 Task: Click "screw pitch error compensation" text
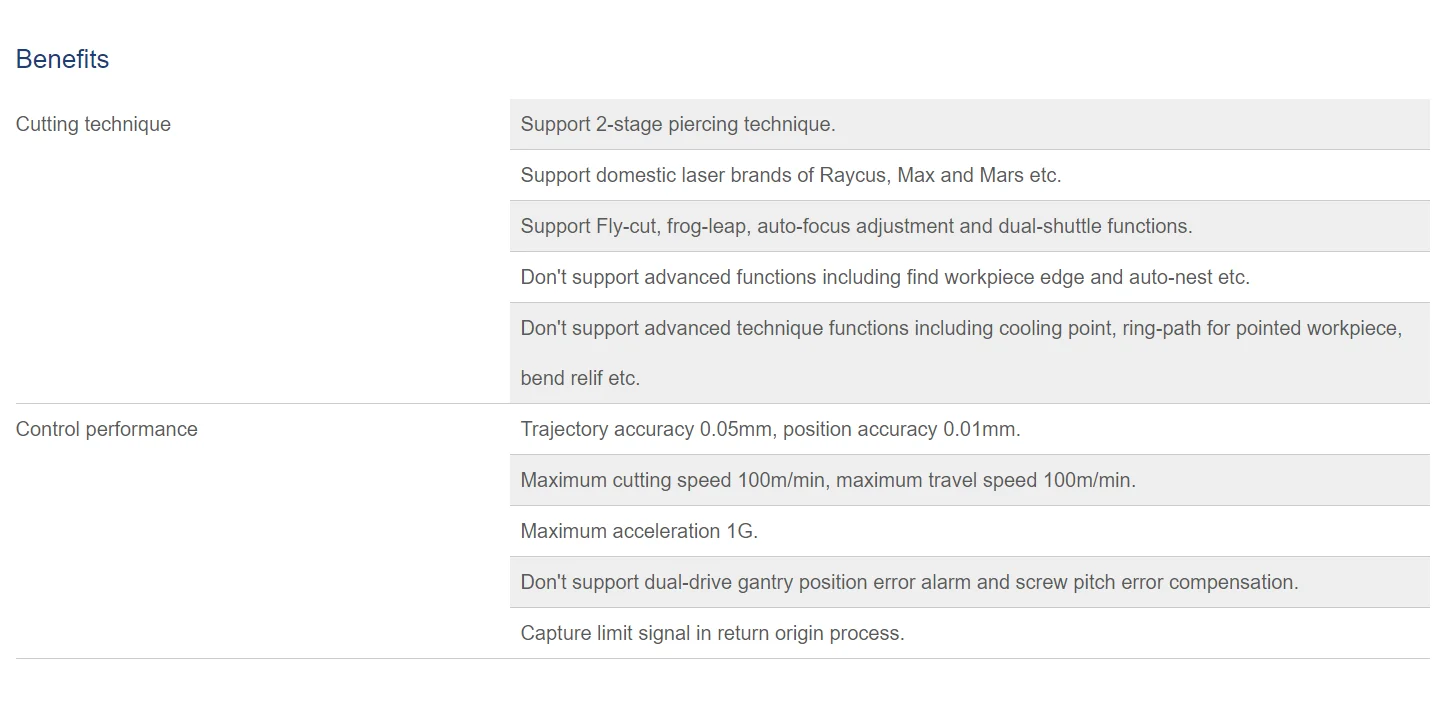tap(1156, 582)
